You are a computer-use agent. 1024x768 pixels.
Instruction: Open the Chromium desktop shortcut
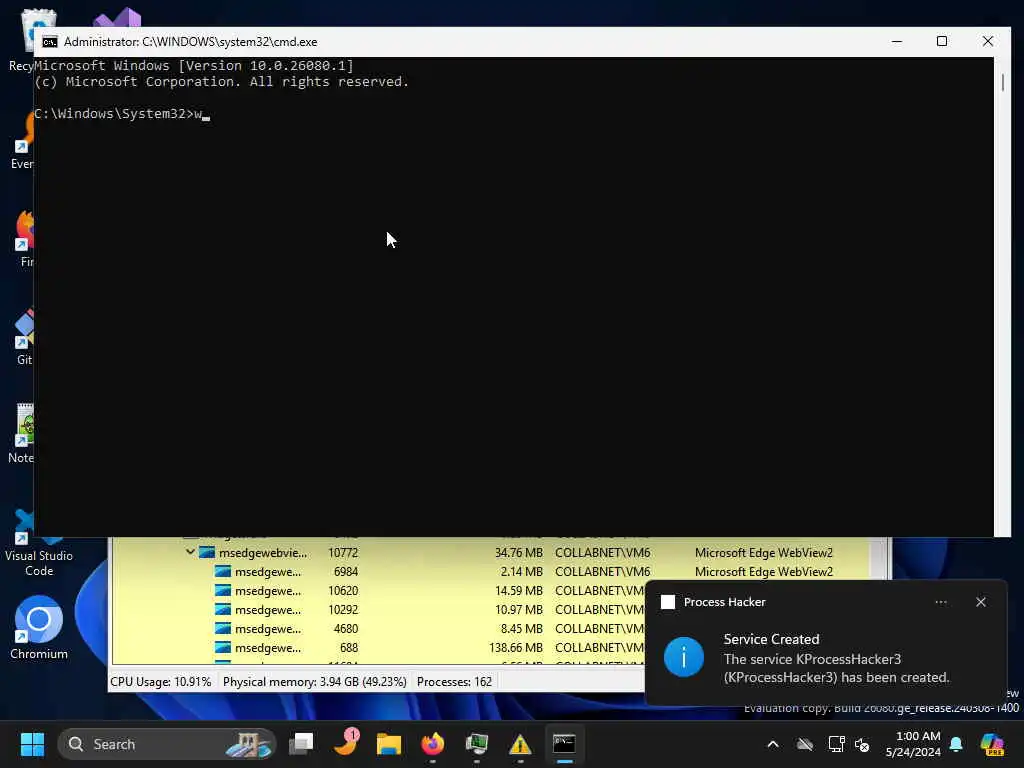(x=39, y=627)
